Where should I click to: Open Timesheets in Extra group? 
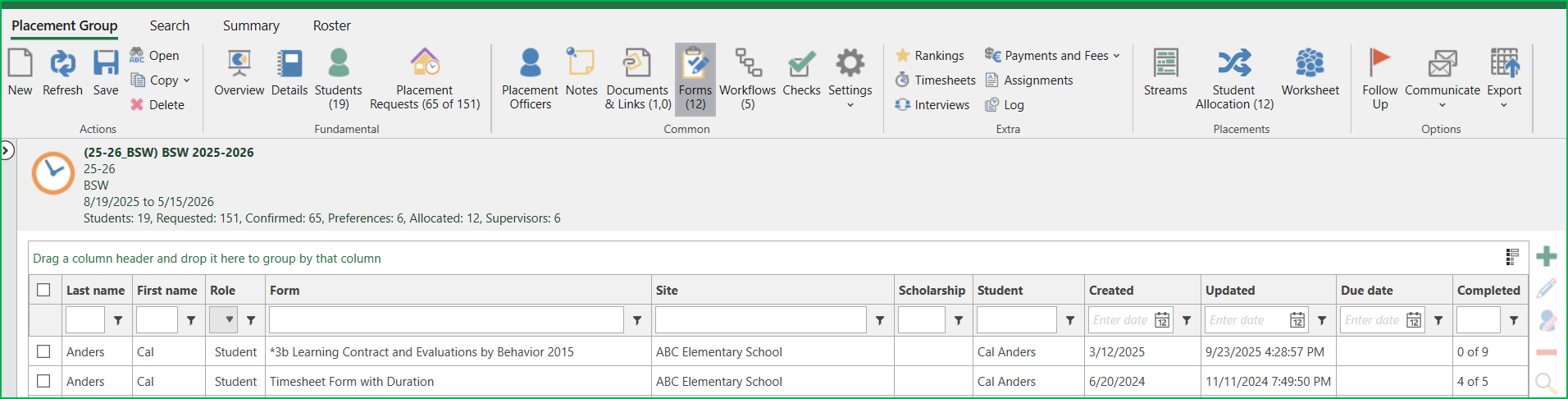pos(935,80)
